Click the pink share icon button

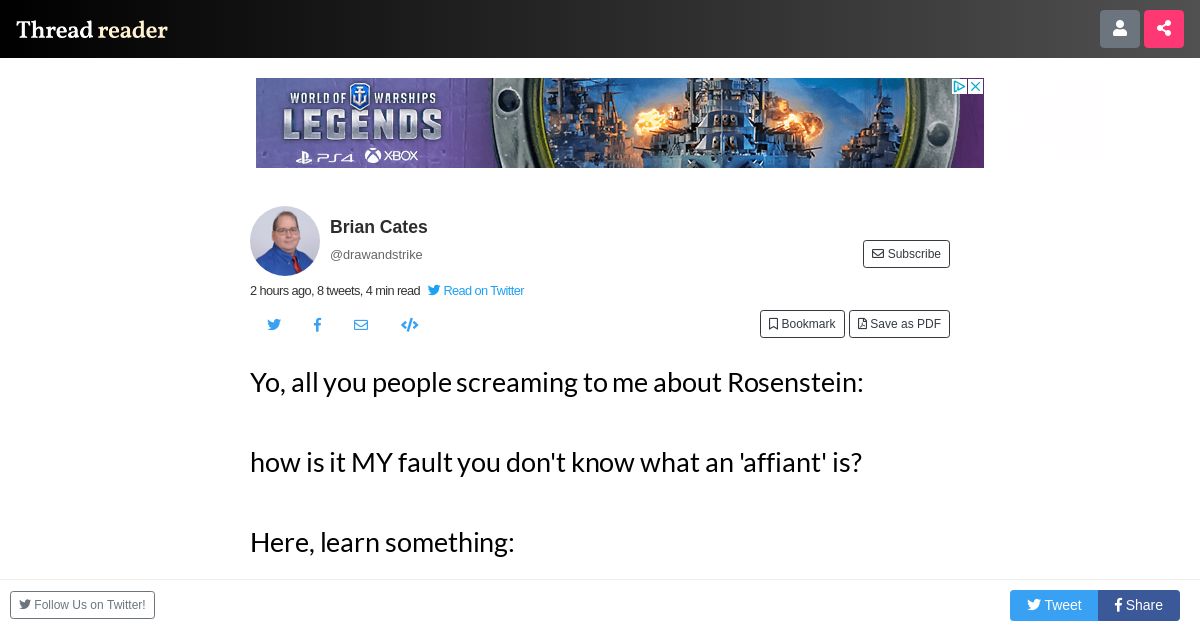(1164, 29)
